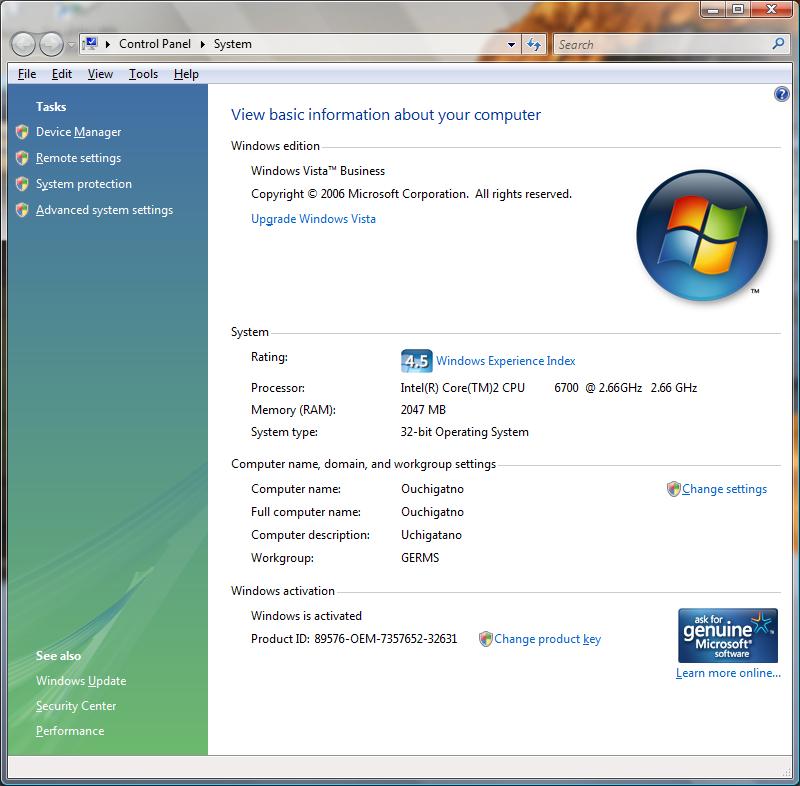The width and height of the screenshot is (800, 786).
Task: Click the Windows Vista logo orb
Action: [702, 235]
